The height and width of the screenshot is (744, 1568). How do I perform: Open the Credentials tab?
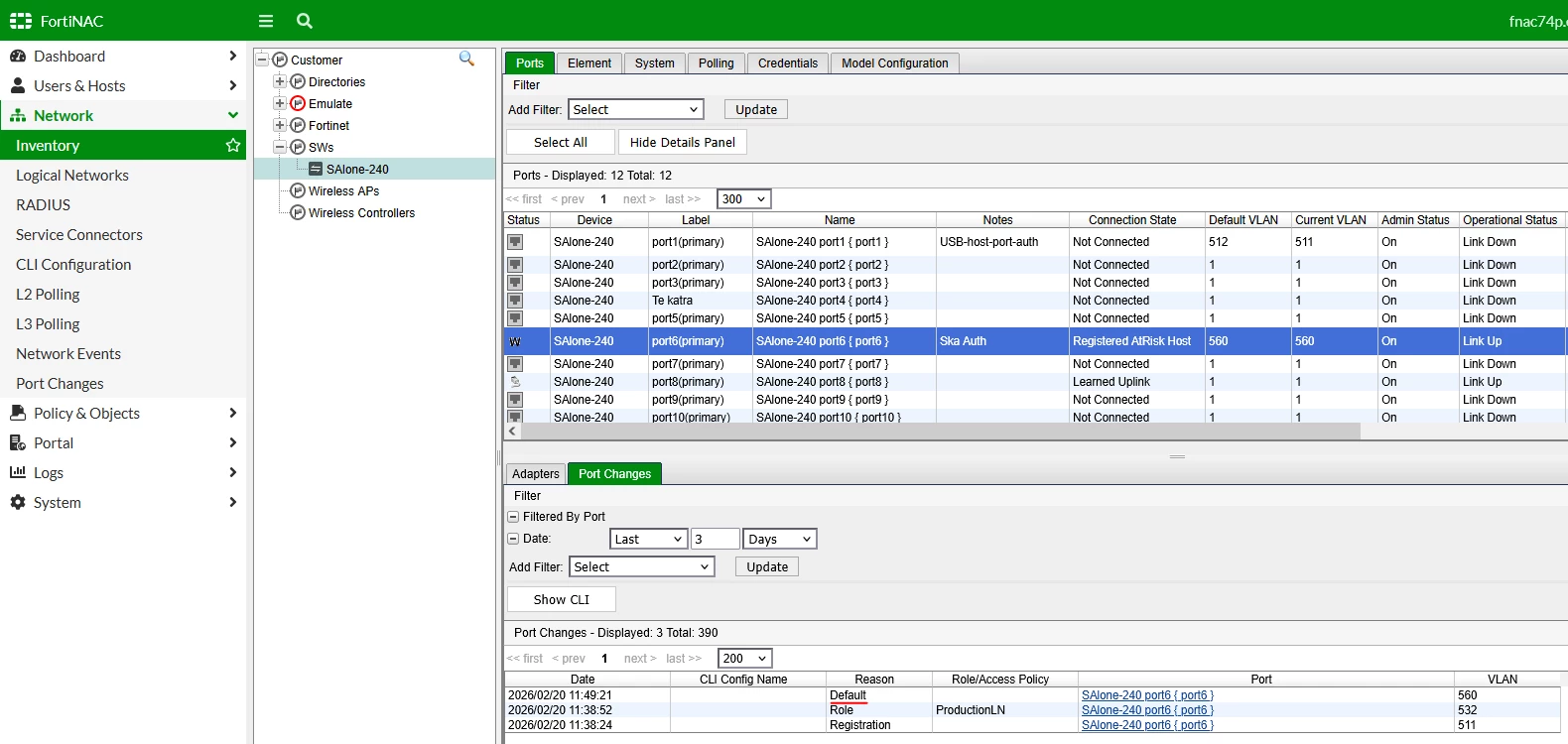coord(788,63)
